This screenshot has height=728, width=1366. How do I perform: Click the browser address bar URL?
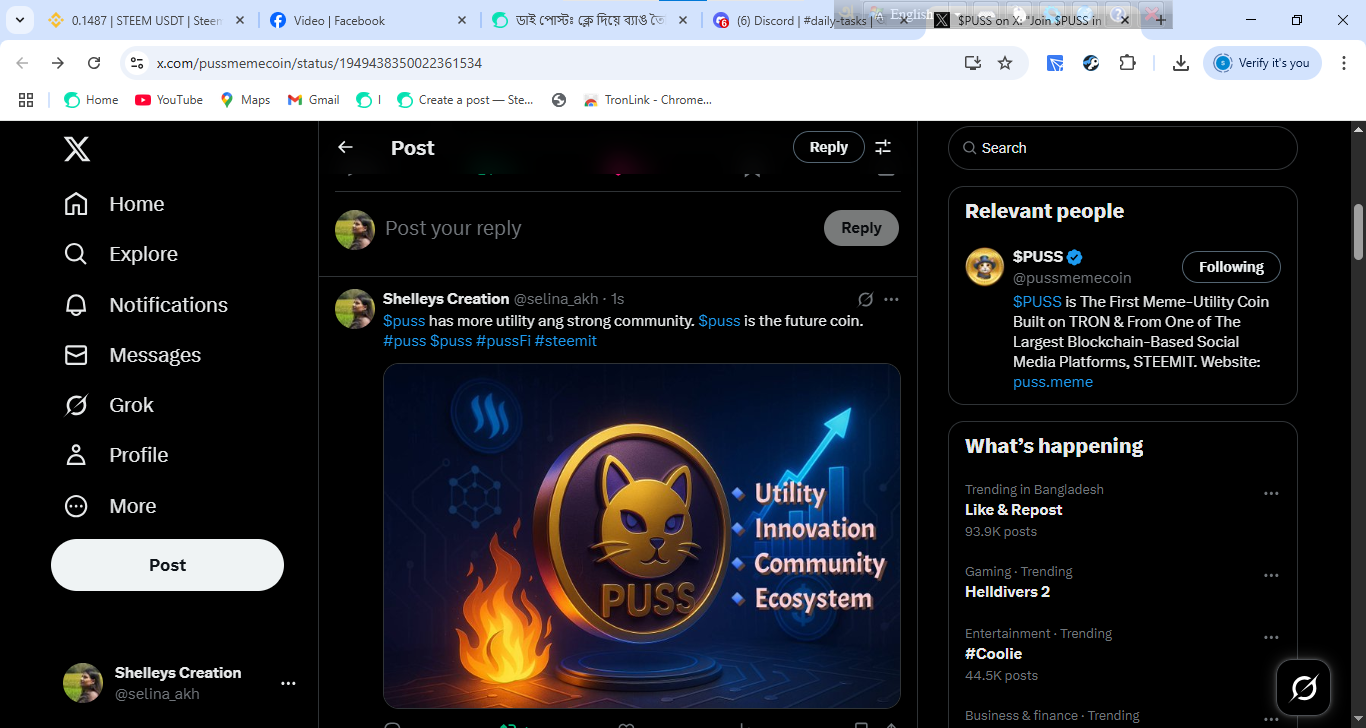tap(320, 63)
